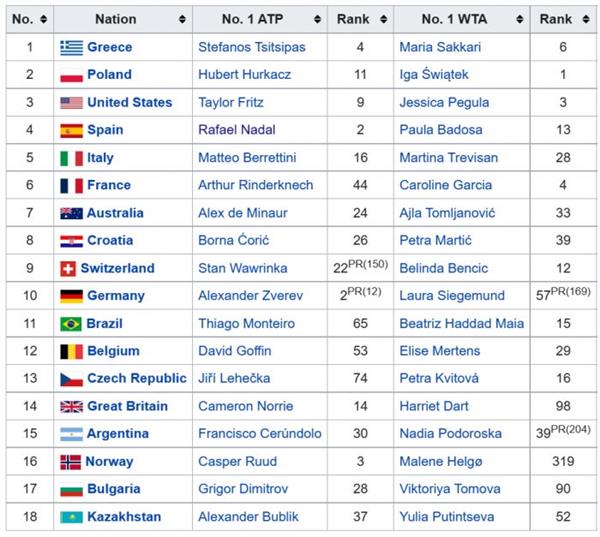This screenshot has height=537, width=600.
Task: Click the Switzerland flag icon
Action: click(68, 268)
